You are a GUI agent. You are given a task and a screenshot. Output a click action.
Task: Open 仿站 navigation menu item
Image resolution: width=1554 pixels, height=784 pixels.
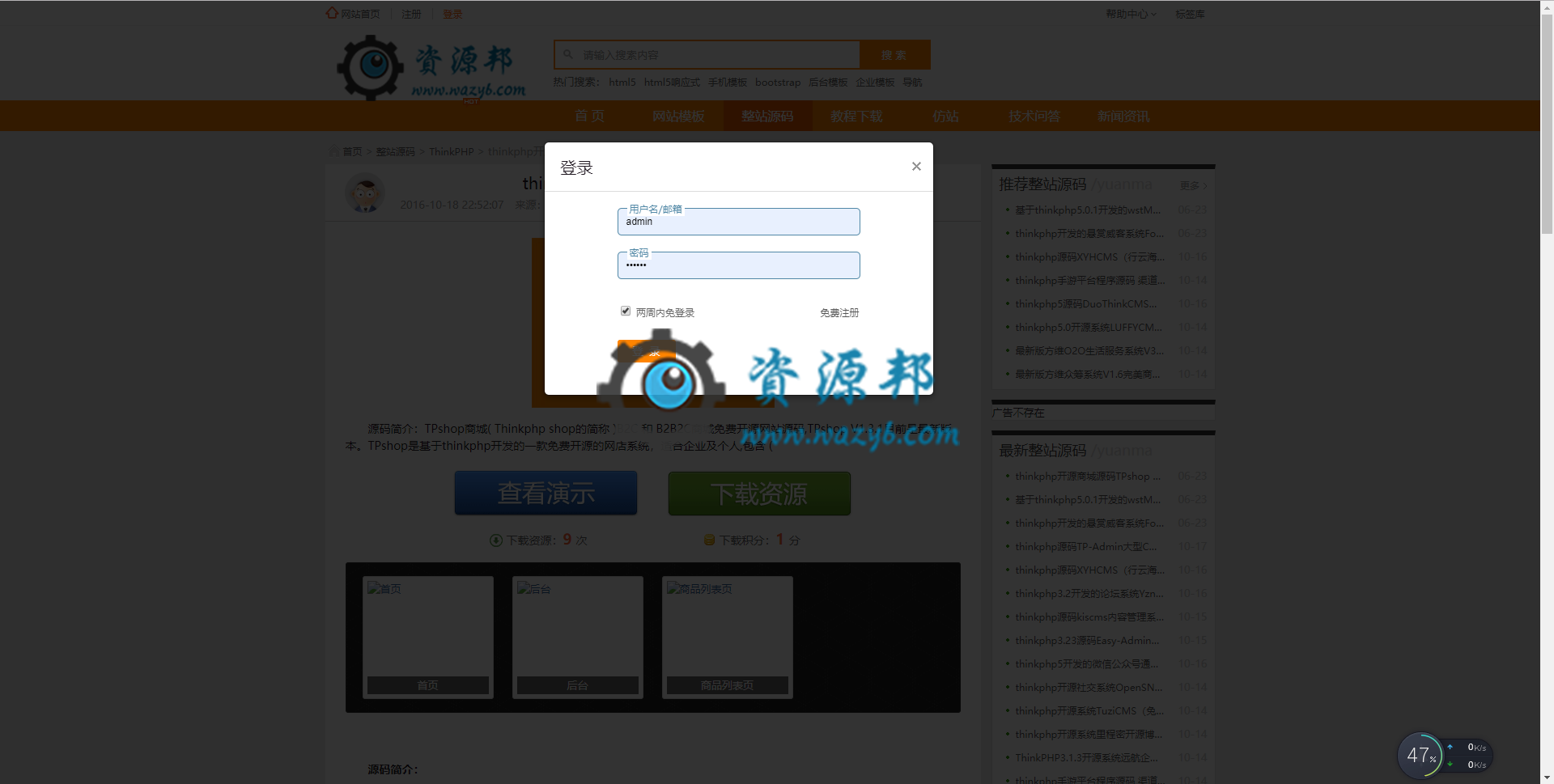(945, 116)
